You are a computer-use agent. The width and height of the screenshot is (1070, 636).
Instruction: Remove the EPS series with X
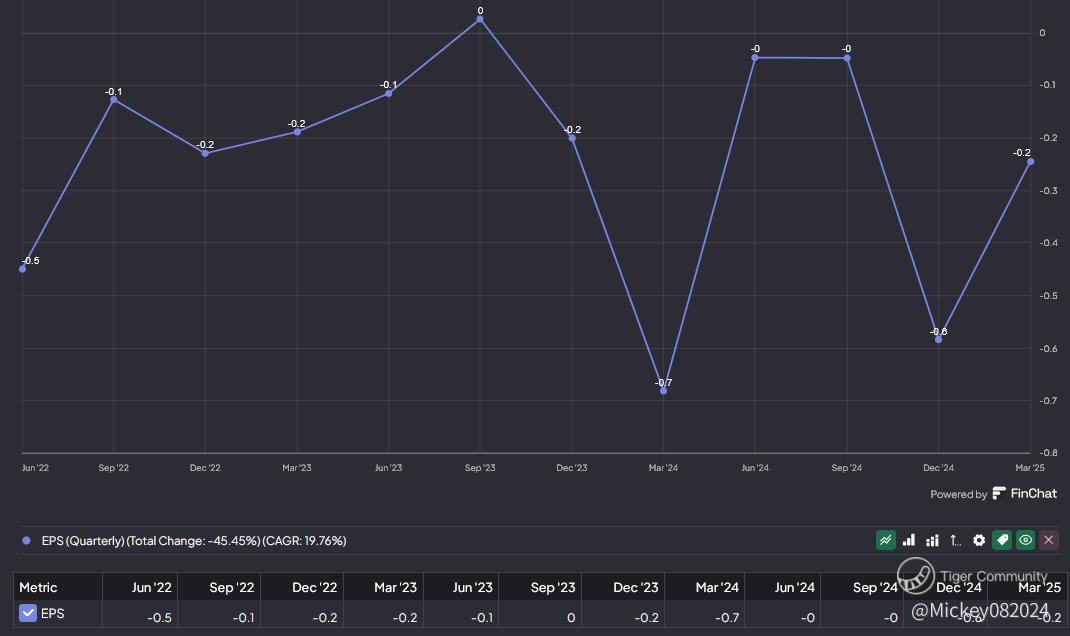[1049, 540]
